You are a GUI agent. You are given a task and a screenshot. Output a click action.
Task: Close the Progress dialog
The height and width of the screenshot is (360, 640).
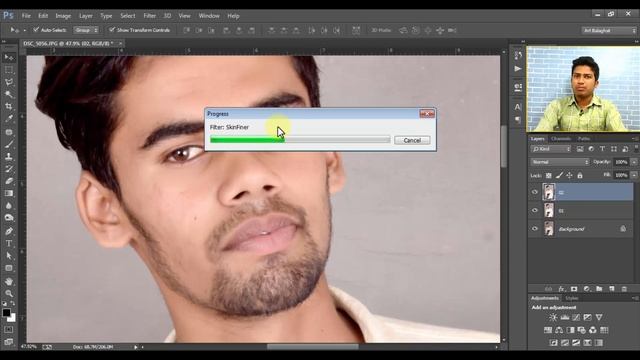[x=427, y=113]
